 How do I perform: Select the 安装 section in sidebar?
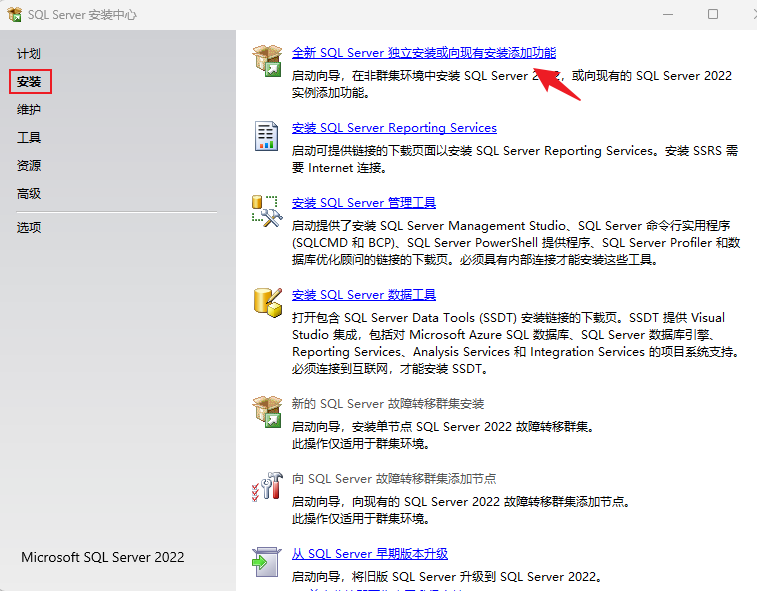tap(29, 82)
